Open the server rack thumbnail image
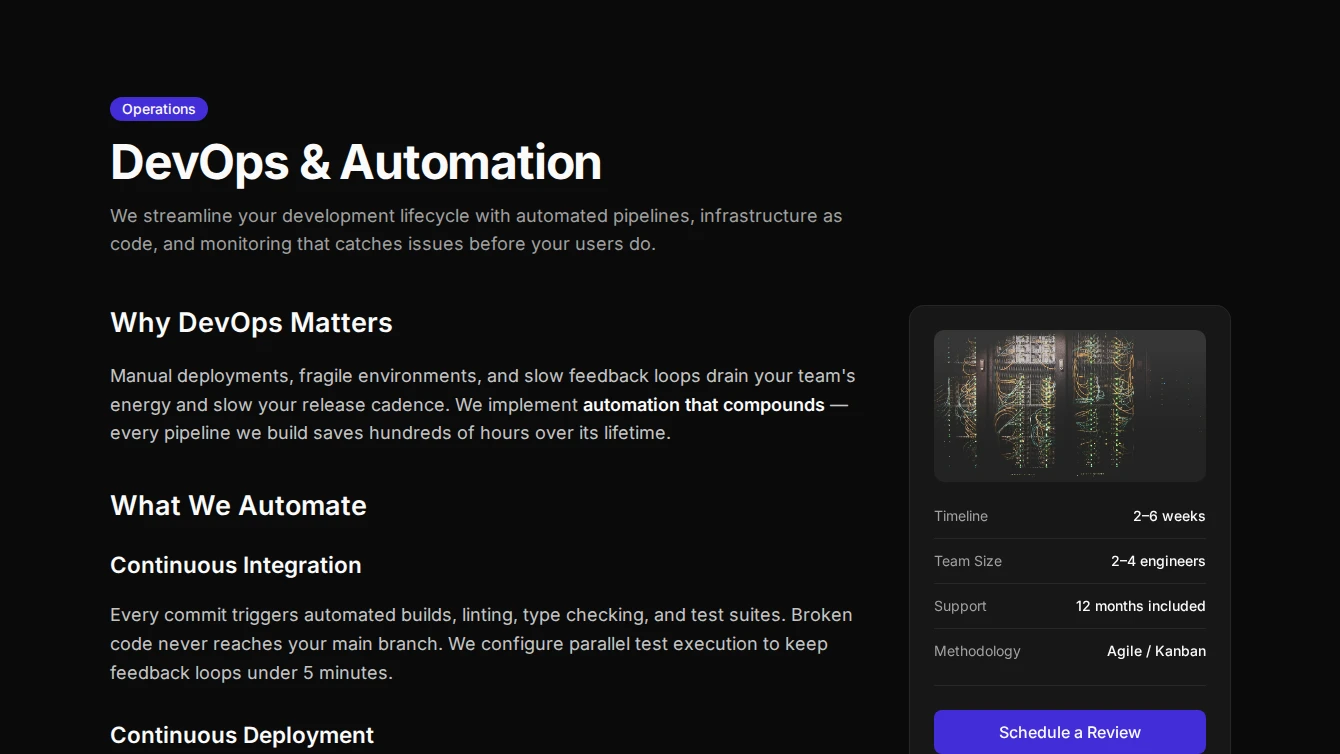1340x754 pixels. pos(1069,406)
